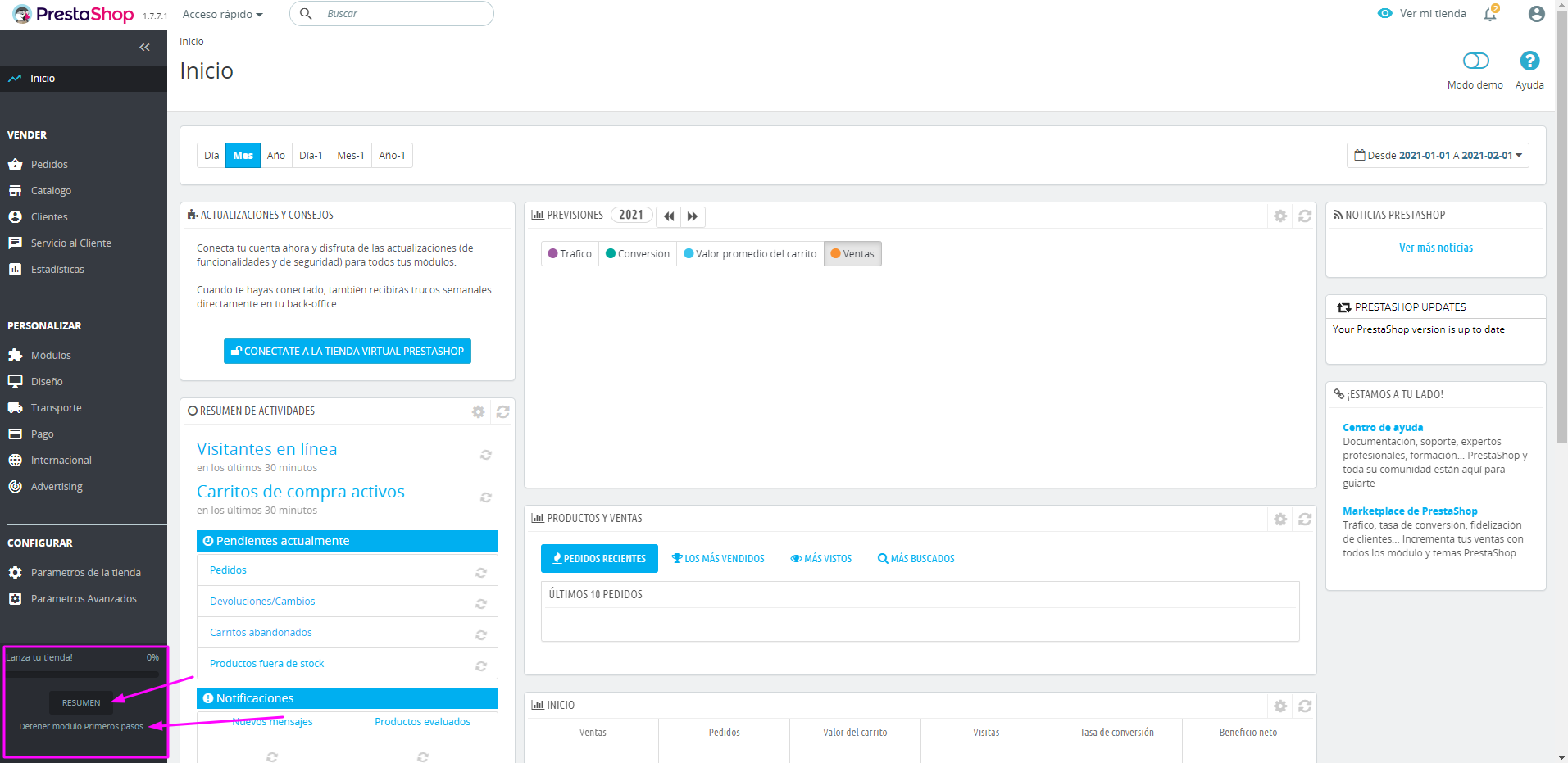The height and width of the screenshot is (763, 1568).
Task: Open the Acceso rápido dropdown
Action: tap(223, 15)
